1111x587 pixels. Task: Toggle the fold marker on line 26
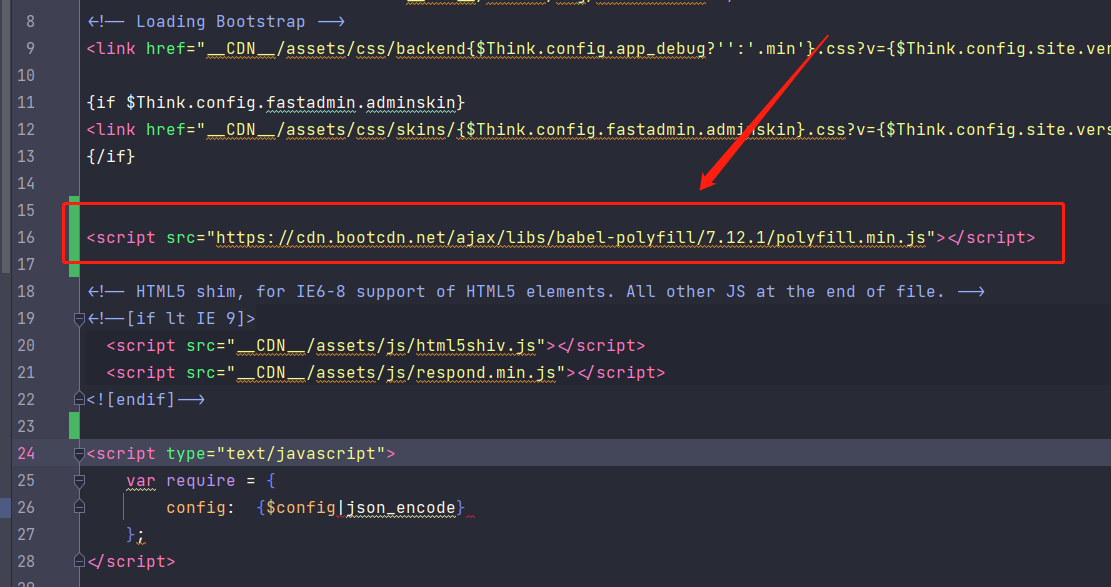click(x=79, y=508)
